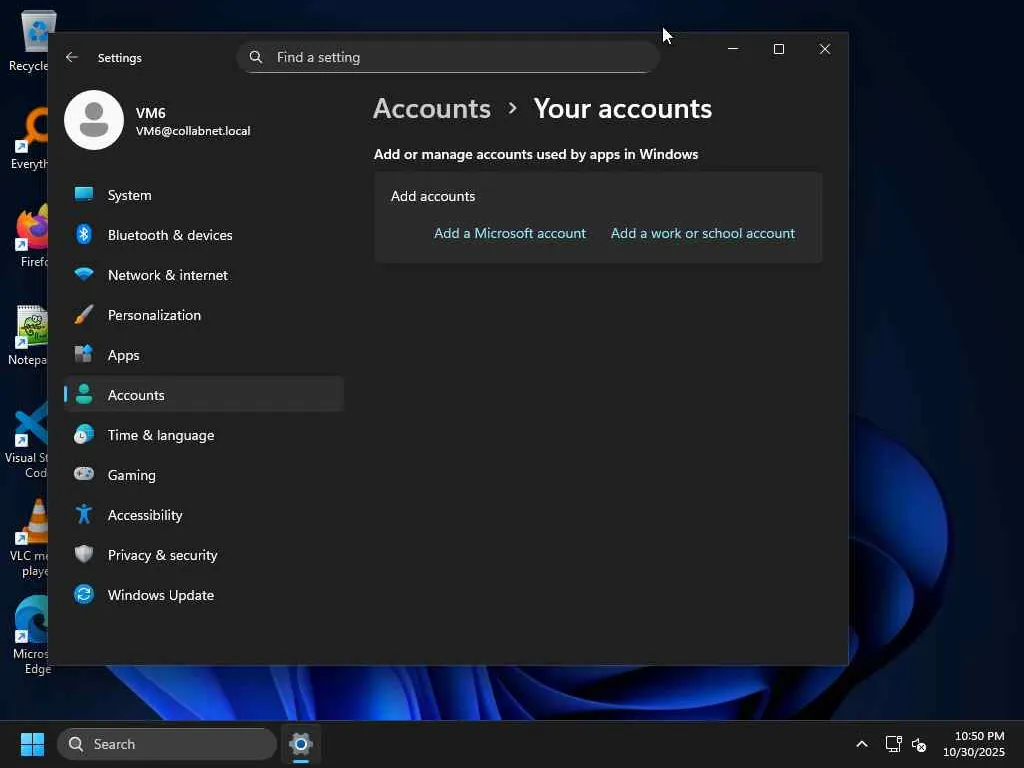The image size is (1024, 768).
Task: Click the Accounts person icon
Action: pyautogui.click(x=84, y=394)
